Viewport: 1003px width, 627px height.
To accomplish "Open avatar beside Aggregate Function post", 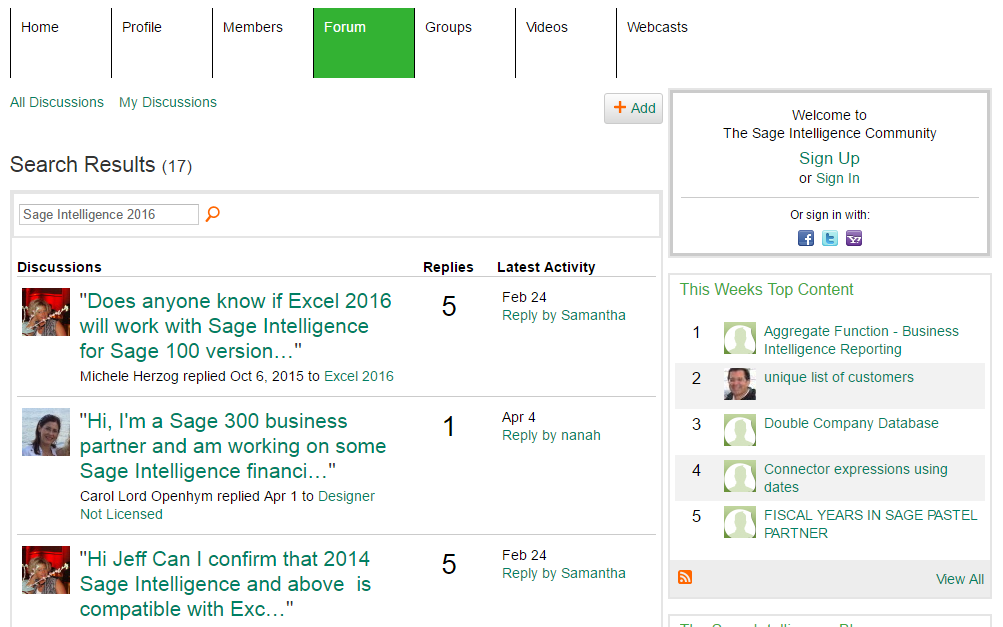I will point(740,338).
